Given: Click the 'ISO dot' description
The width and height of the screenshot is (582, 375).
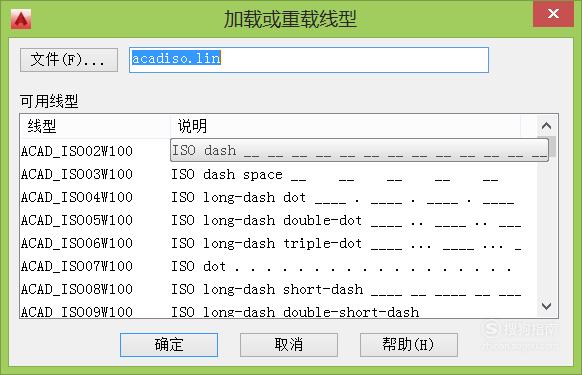Looking at the screenshot, I should pos(341,267).
